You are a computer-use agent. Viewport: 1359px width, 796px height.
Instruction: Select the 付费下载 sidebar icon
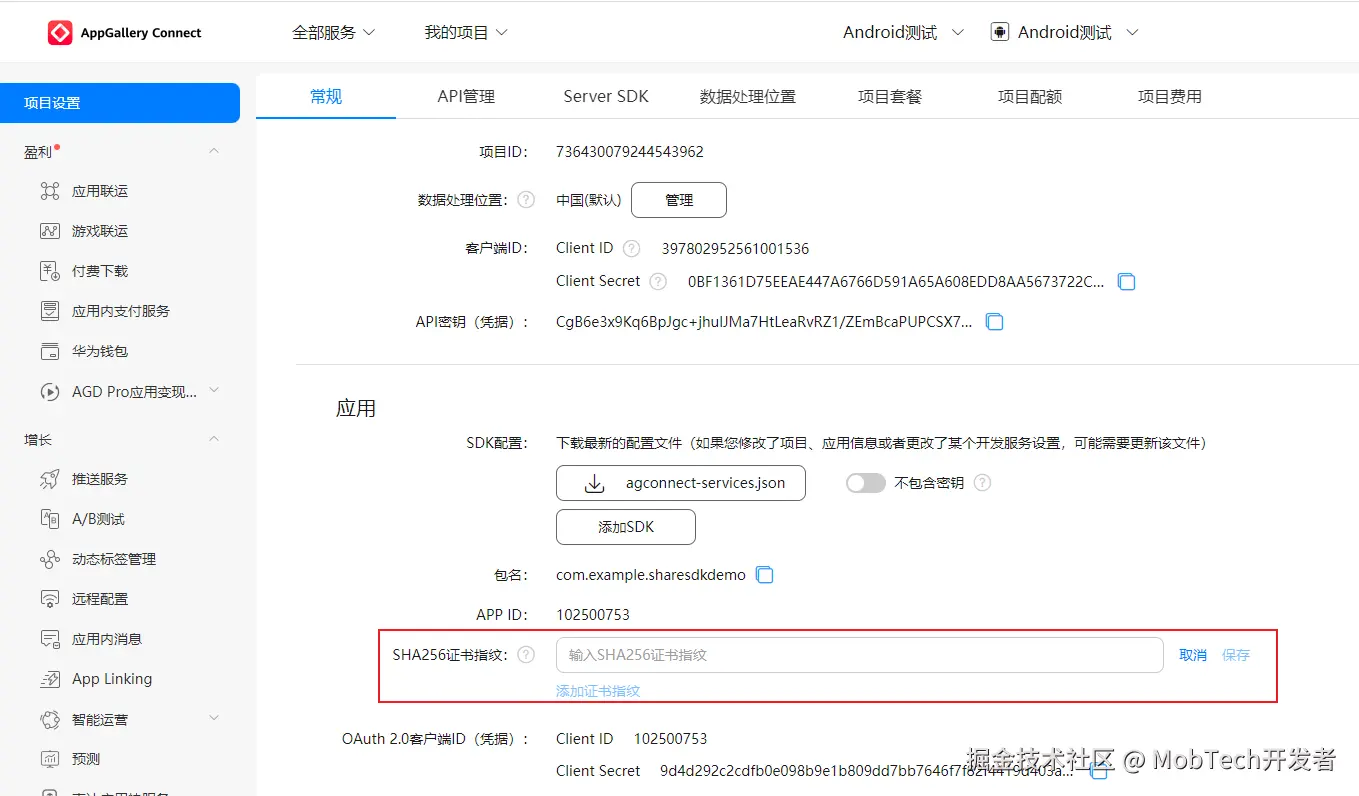click(x=50, y=271)
